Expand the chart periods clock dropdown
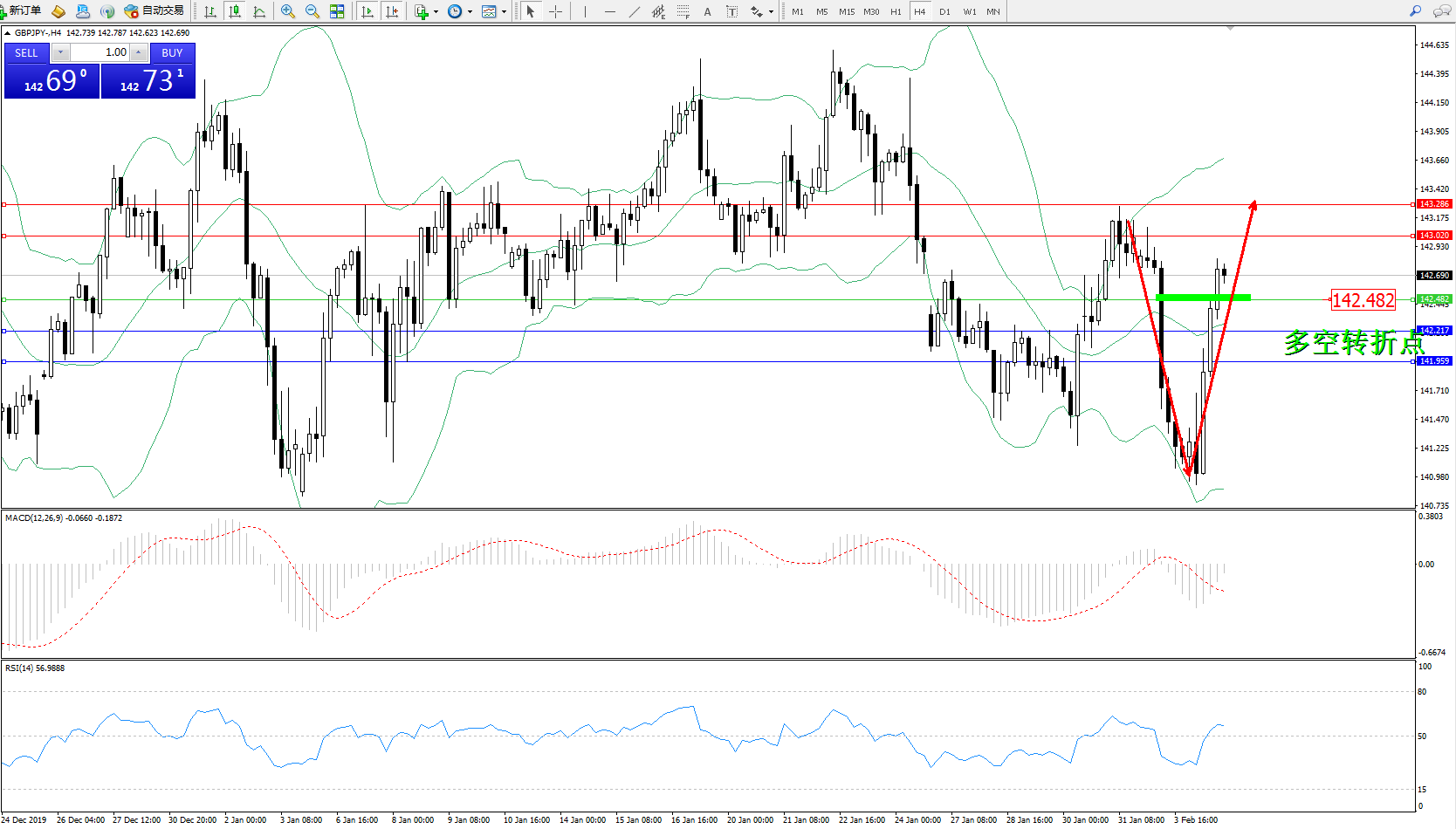Screen dimensions: 1456x829 click(470, 12)
